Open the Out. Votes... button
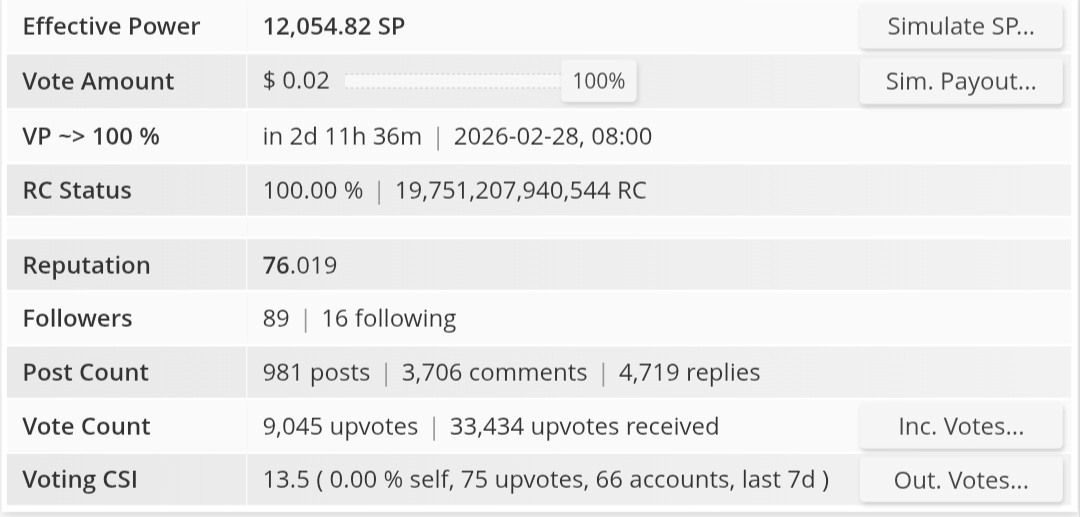The width and height of the screenshot is (1080, 517). pyautogui.click(x=961, y=480)
